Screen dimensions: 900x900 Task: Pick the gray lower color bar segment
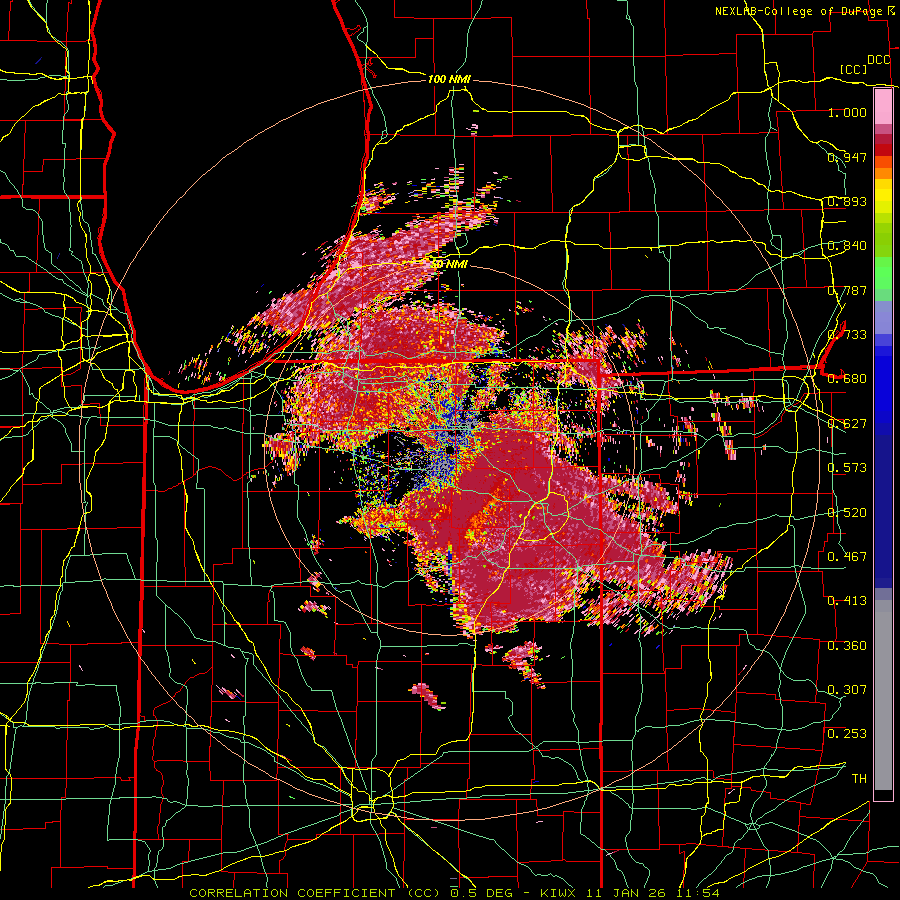click(883, 695)
